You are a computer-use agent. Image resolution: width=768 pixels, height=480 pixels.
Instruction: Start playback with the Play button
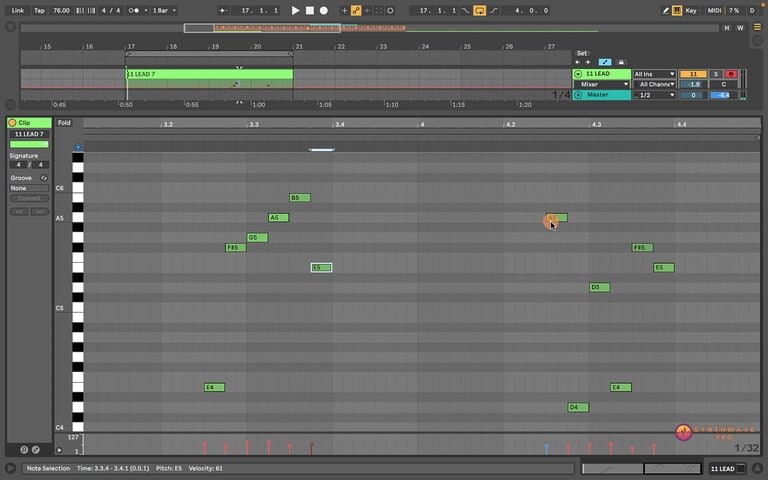click(295, 10)
